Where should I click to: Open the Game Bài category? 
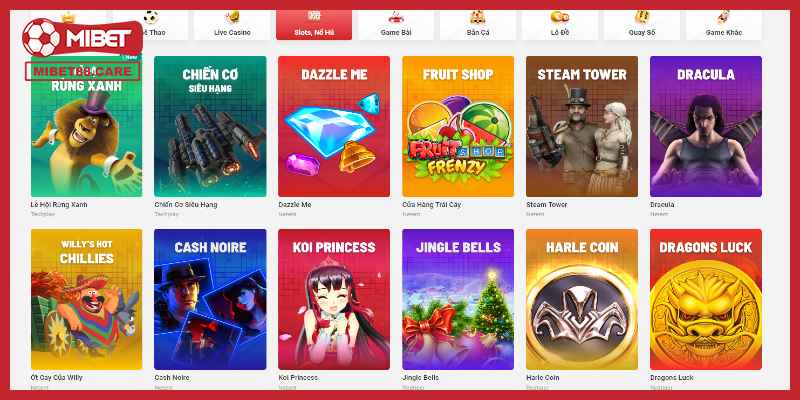[396, 25]
